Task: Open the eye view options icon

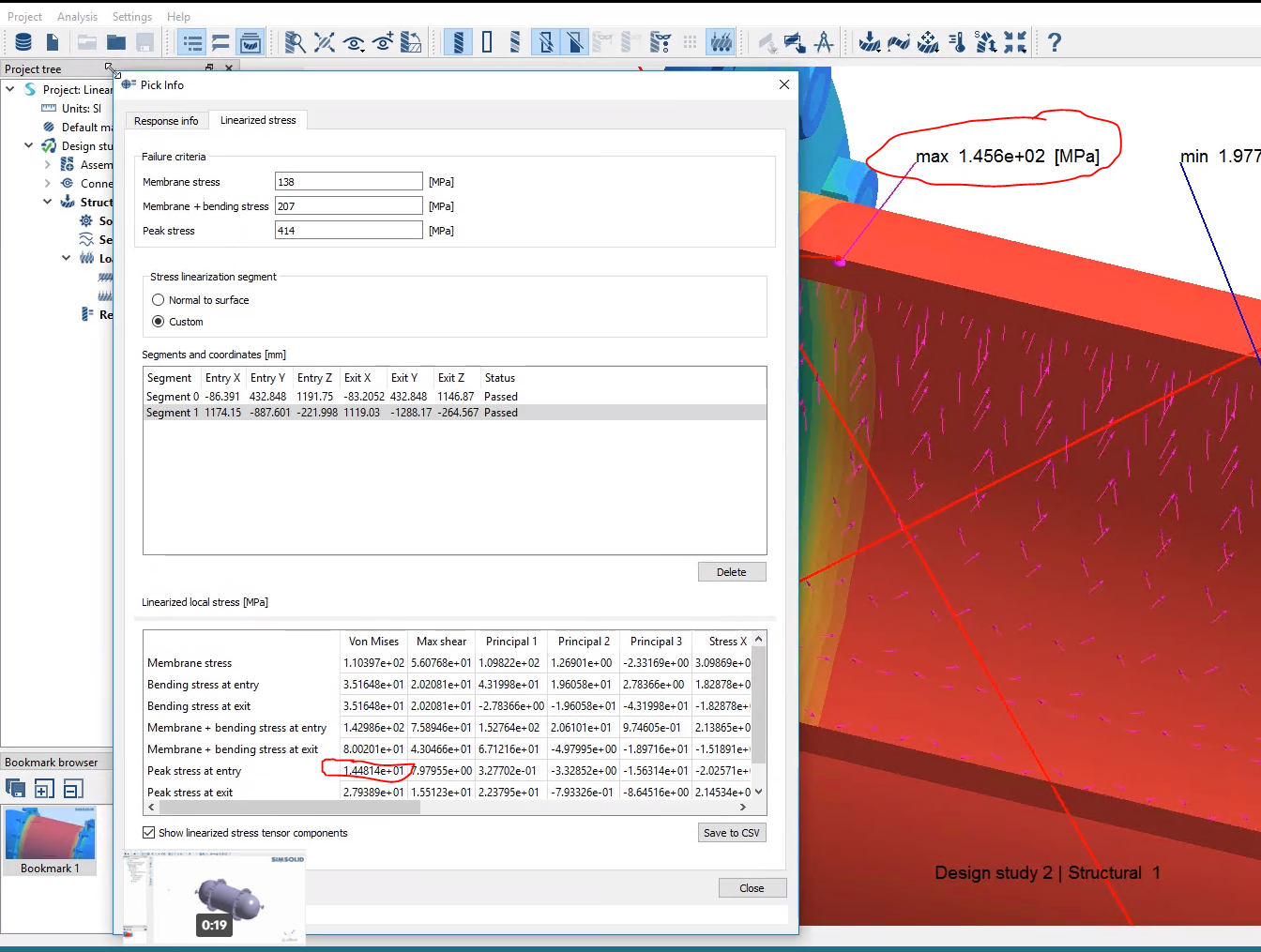Action: pyautogui.click(x=354, y=42)
